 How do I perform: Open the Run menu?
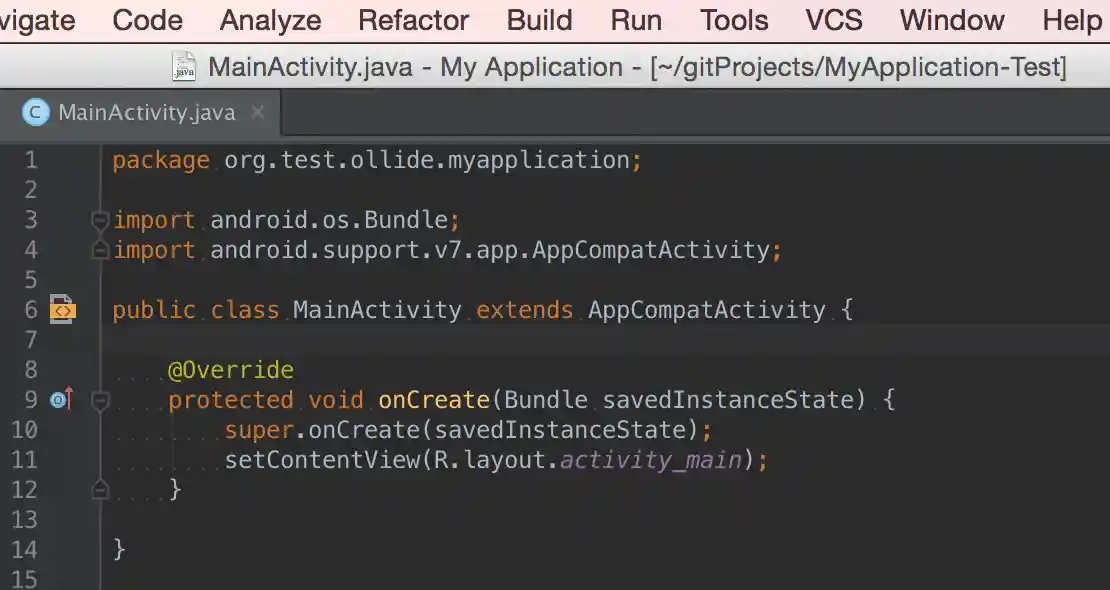pyautogui.click(x=635, y=20)
